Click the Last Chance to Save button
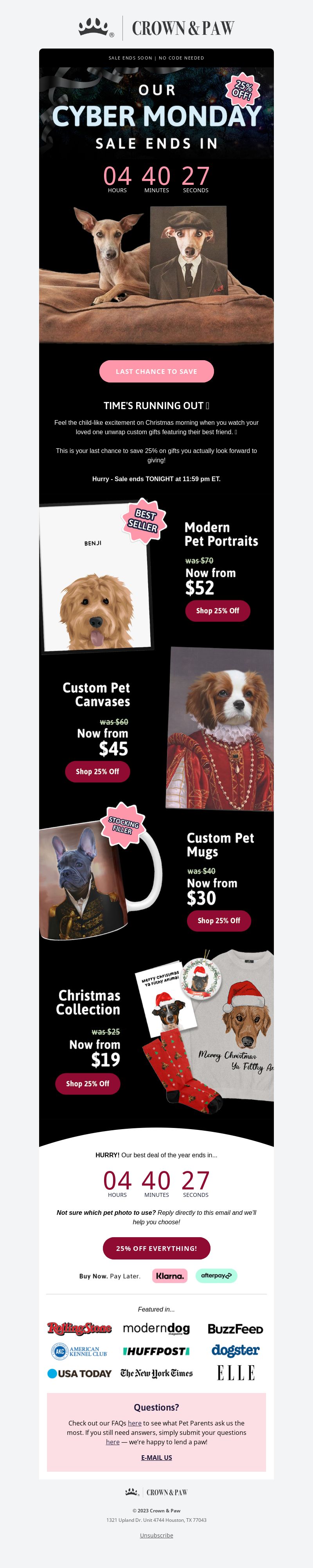The height and width of the screenshot is (1568, 313). [156, 371]
